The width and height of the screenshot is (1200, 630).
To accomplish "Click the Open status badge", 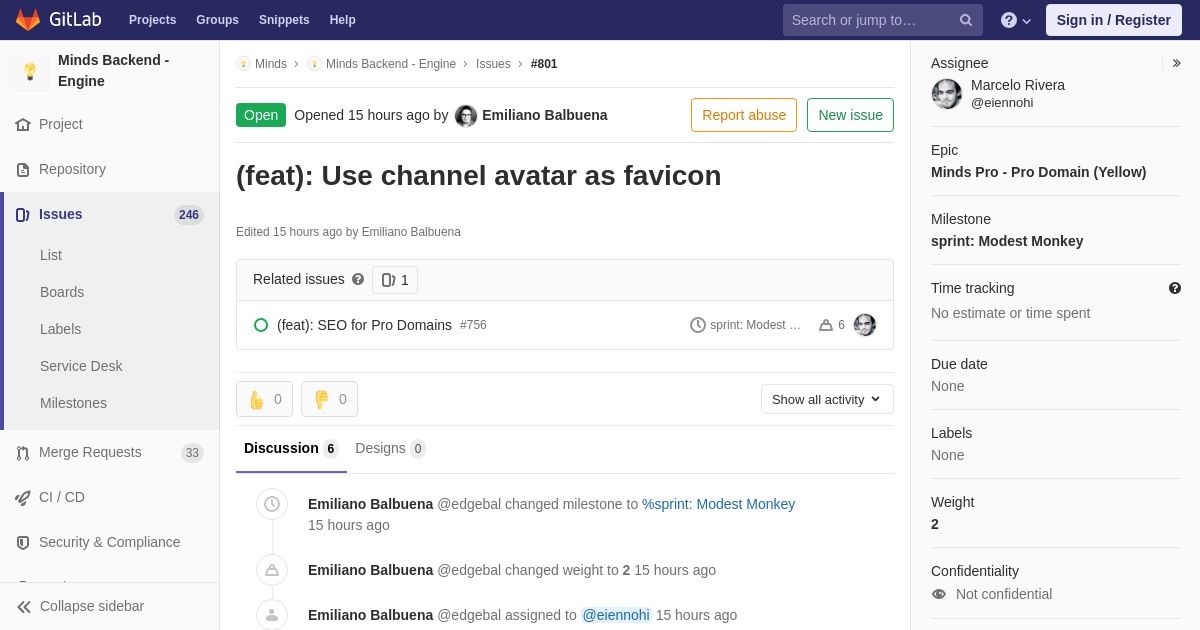I will coord(261,115).
